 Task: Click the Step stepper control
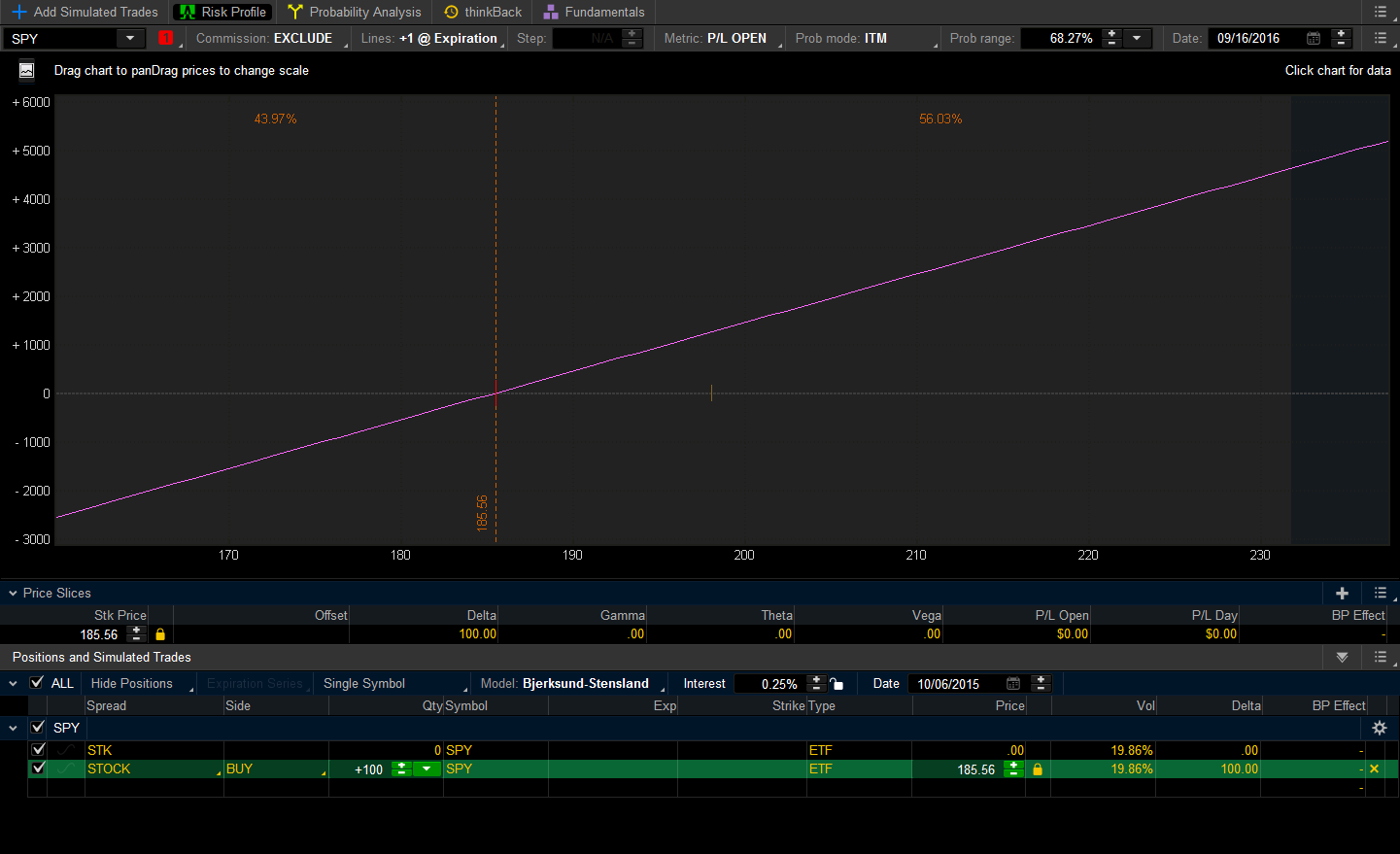pyautogui.click(x=632, y=38)
